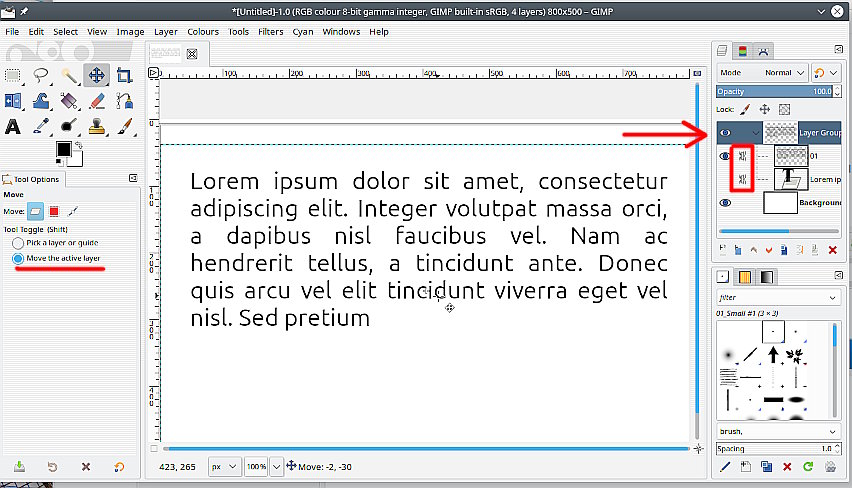Collapse the Layer Group expander arrow
The image size is (852, 488).
[x=755, y=133]
